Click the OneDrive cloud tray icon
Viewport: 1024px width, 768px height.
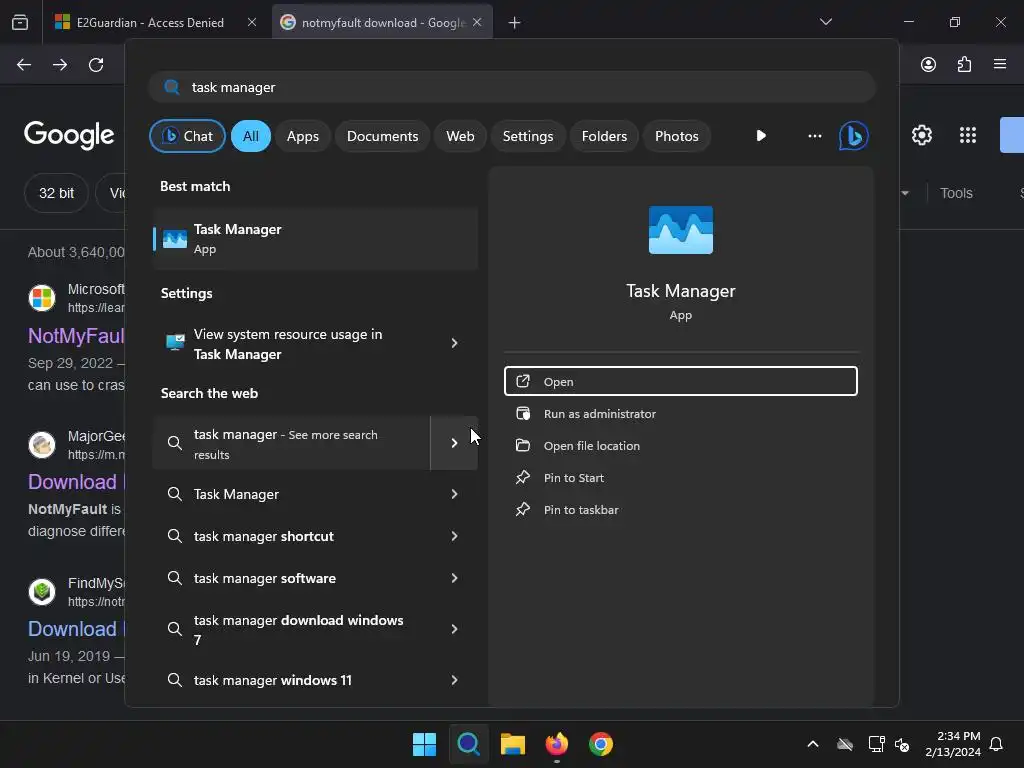(845, 744)
